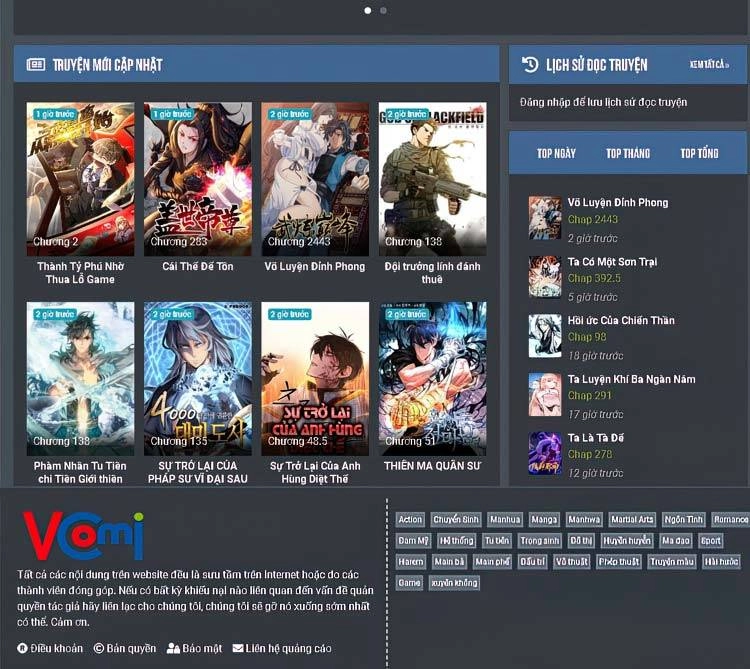Open Ta Luyện Khí Ba Ngàn Năm avatar

click(545, 395)
